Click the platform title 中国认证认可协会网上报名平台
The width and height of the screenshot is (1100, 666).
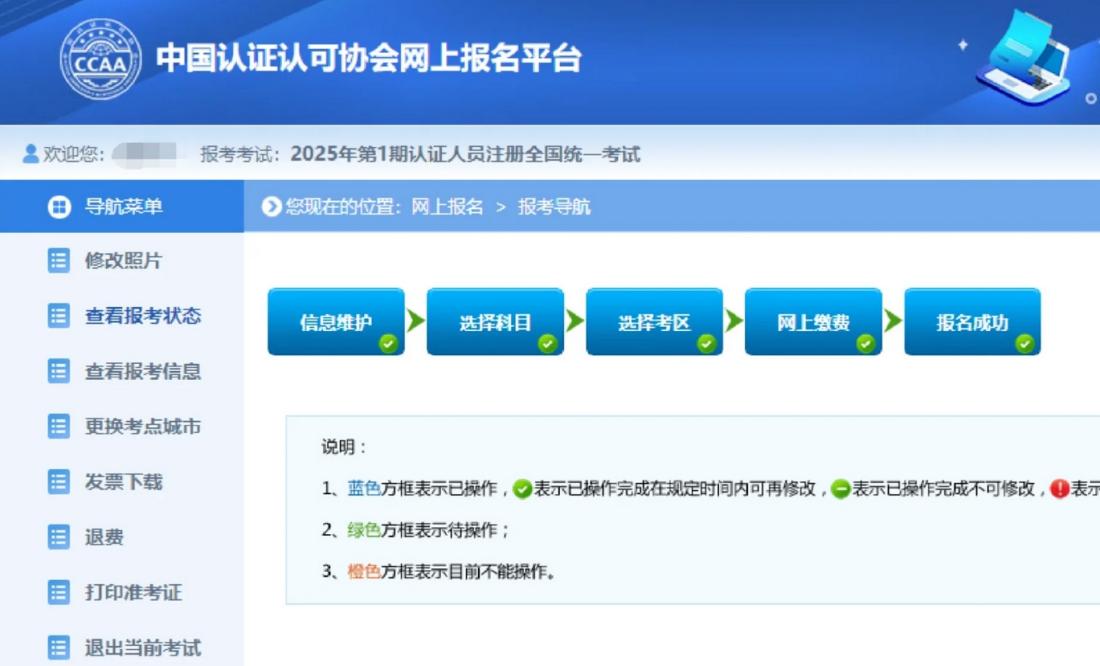click(369, 58)
